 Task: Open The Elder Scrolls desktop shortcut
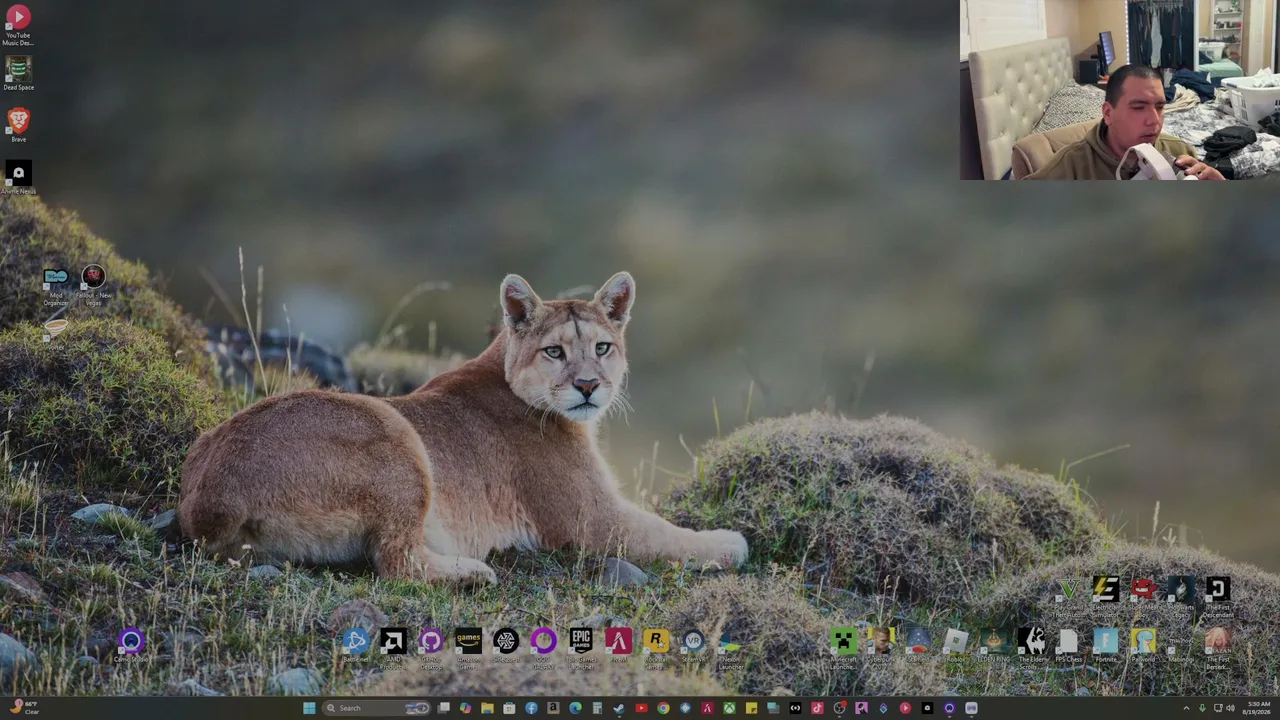[1031, 648]
